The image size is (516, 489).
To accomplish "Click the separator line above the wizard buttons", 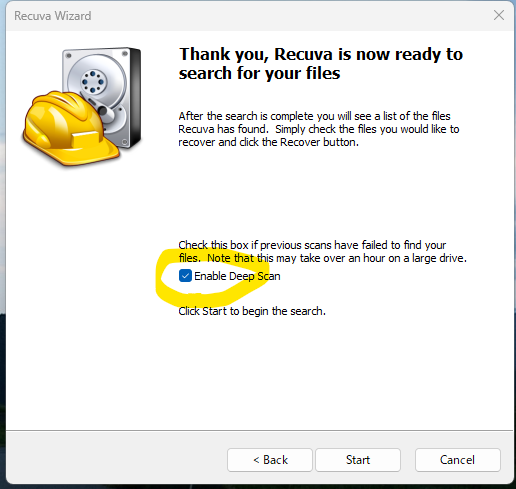I will [260, 430].
